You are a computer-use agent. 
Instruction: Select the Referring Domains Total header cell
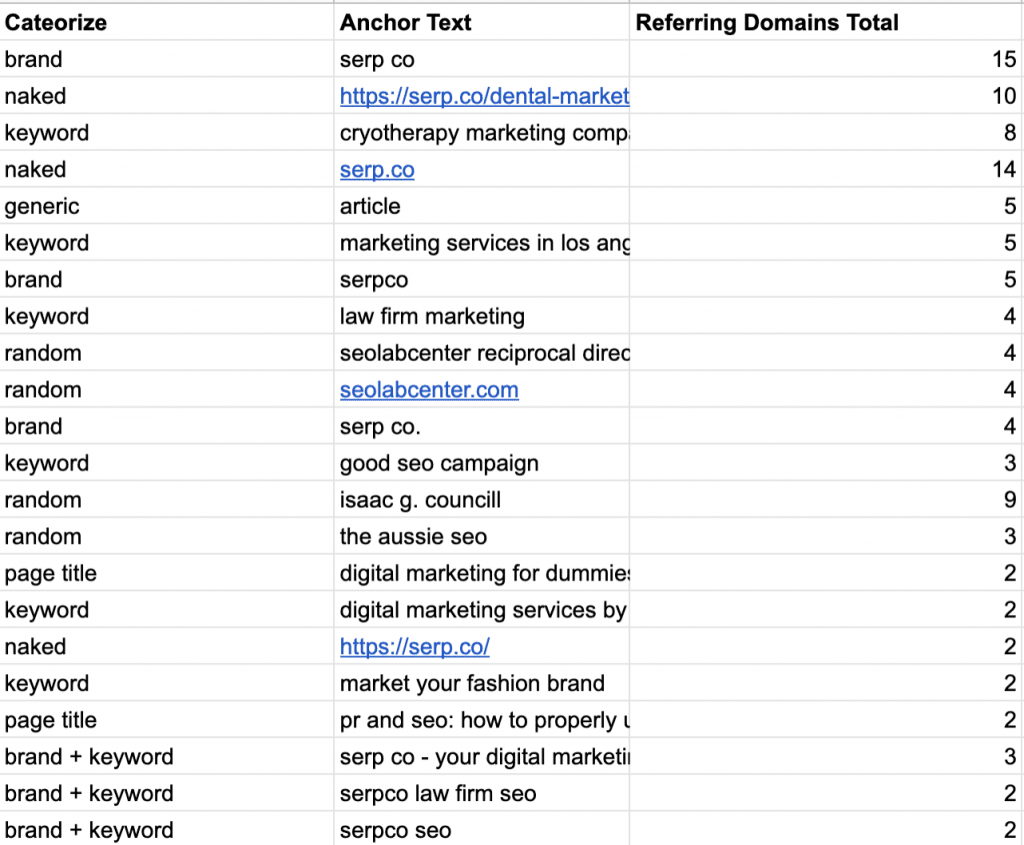826,22
